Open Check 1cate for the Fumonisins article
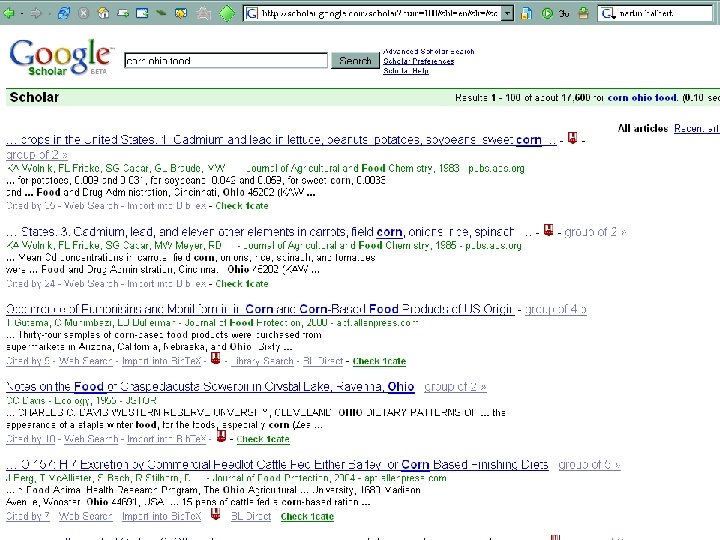 pyautogui.click(x=379, y=361)
